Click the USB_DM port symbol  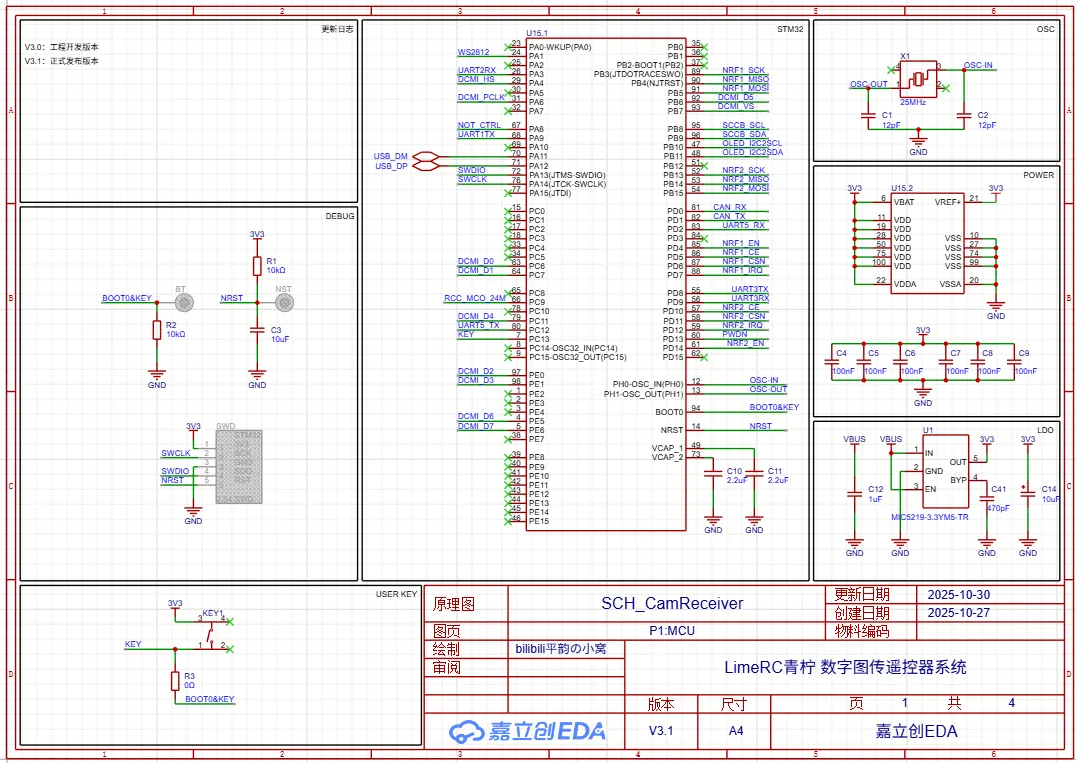coord(425,156)
